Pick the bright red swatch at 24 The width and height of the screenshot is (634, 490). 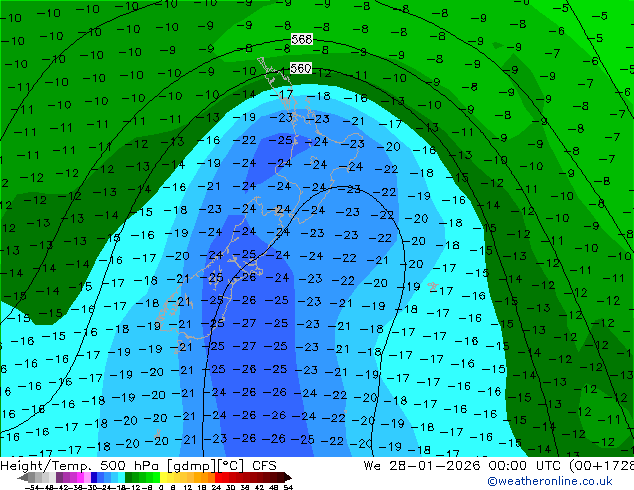click(x=218, y=477)
